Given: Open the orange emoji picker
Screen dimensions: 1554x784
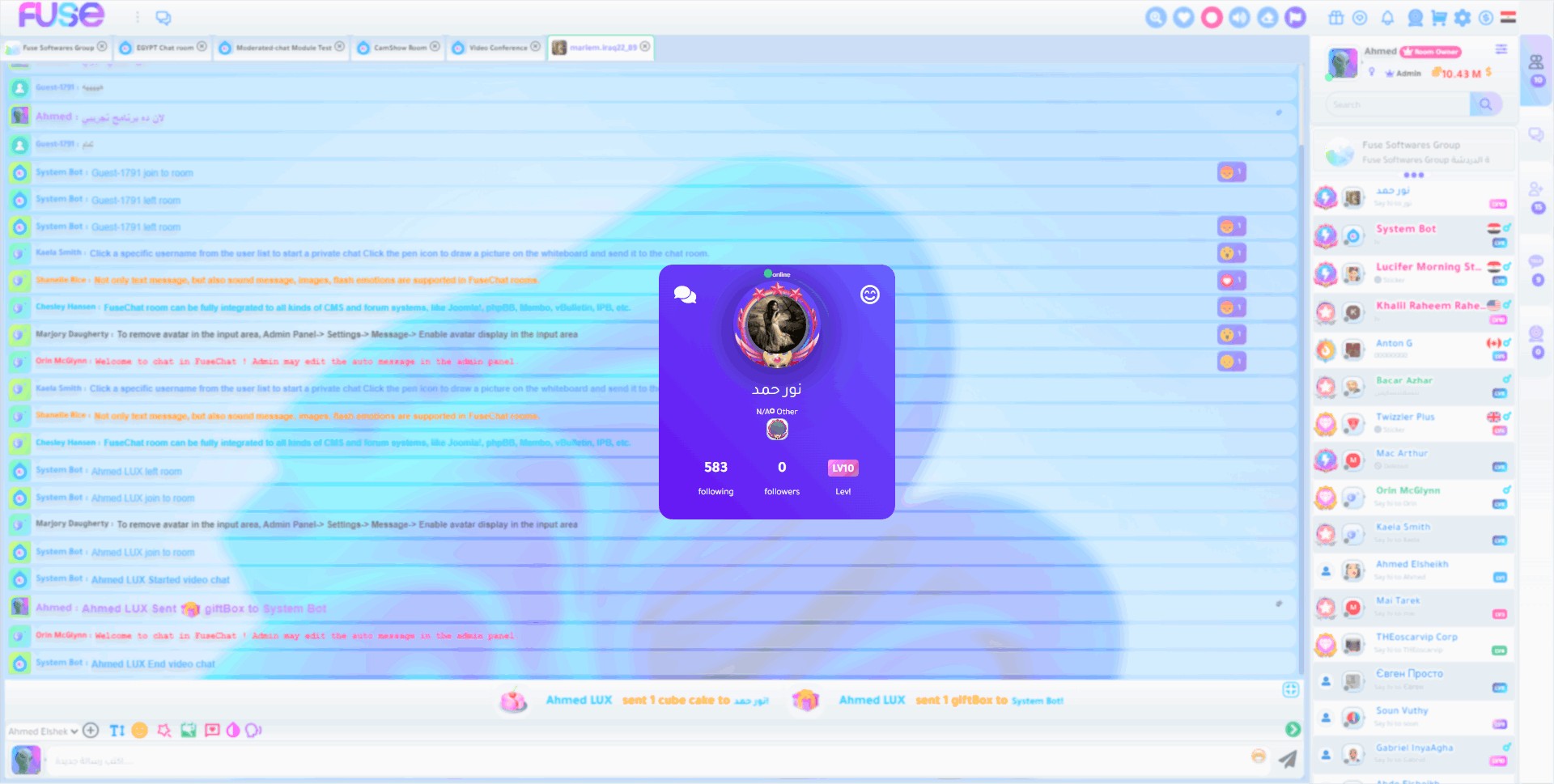Looking at the screenshot, I should [x=139, y=730].
